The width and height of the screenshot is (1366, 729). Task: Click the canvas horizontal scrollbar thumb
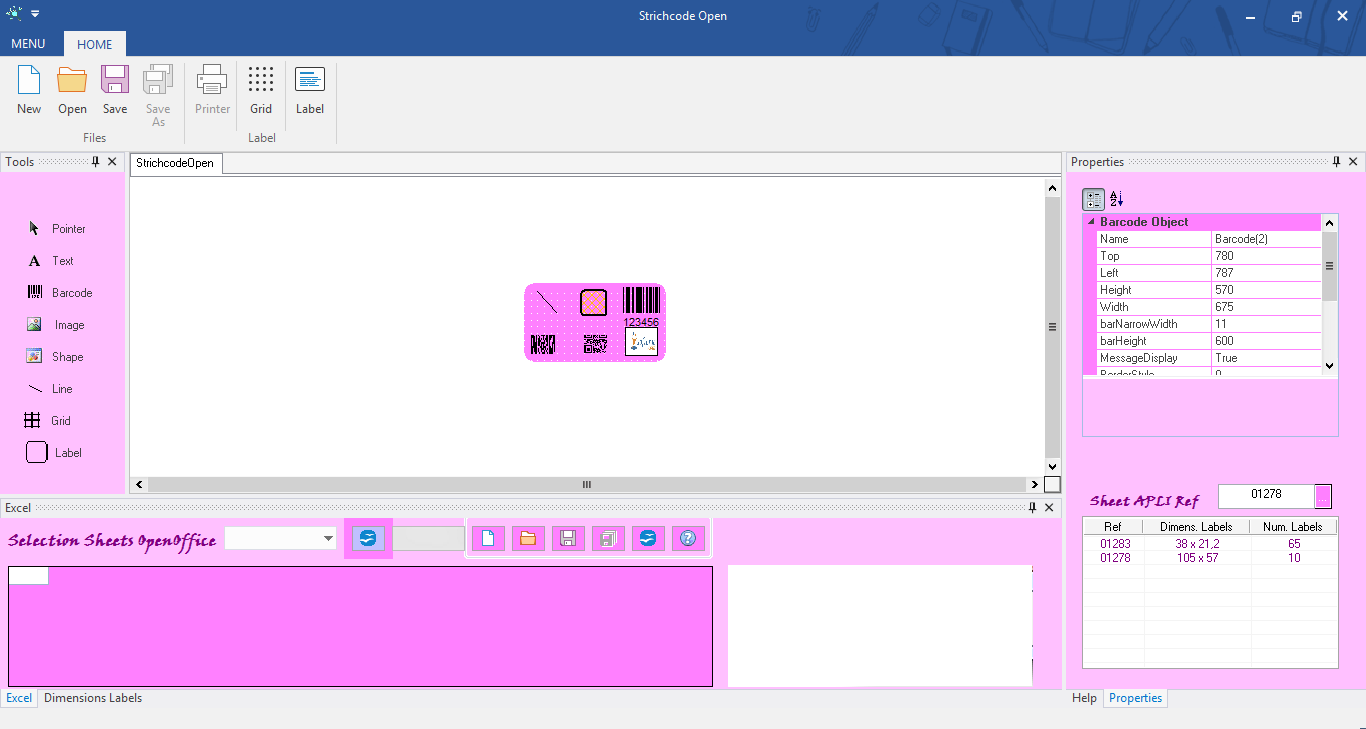(587, 484)
